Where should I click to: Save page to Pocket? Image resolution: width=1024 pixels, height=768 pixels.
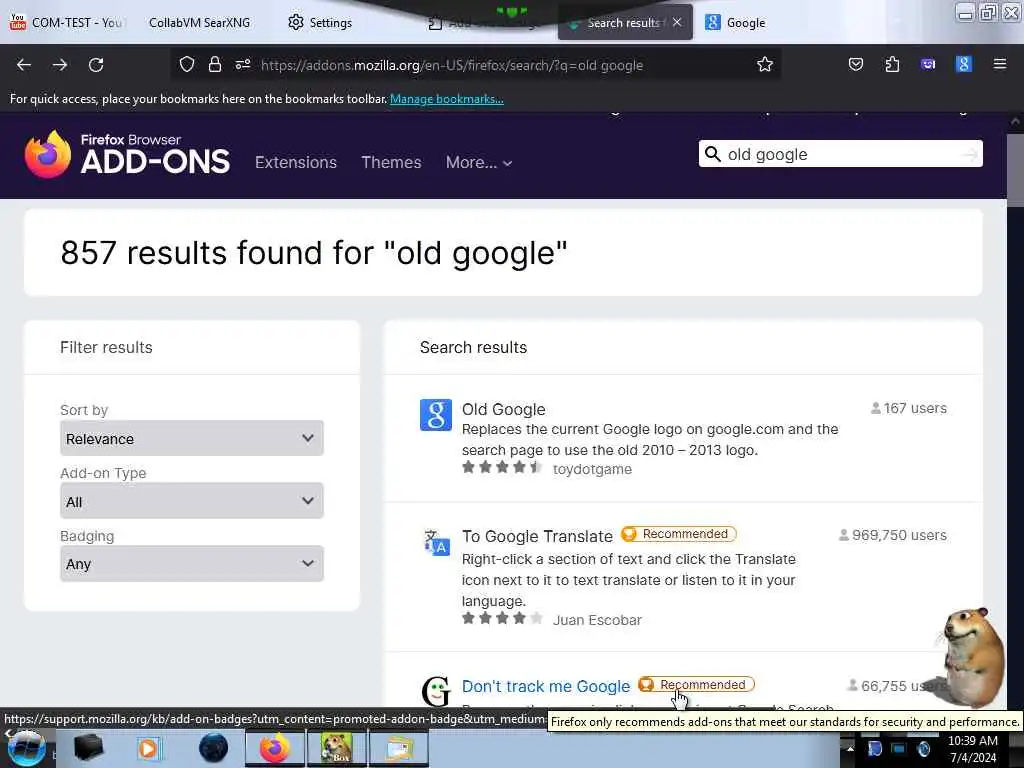(856, 65)
